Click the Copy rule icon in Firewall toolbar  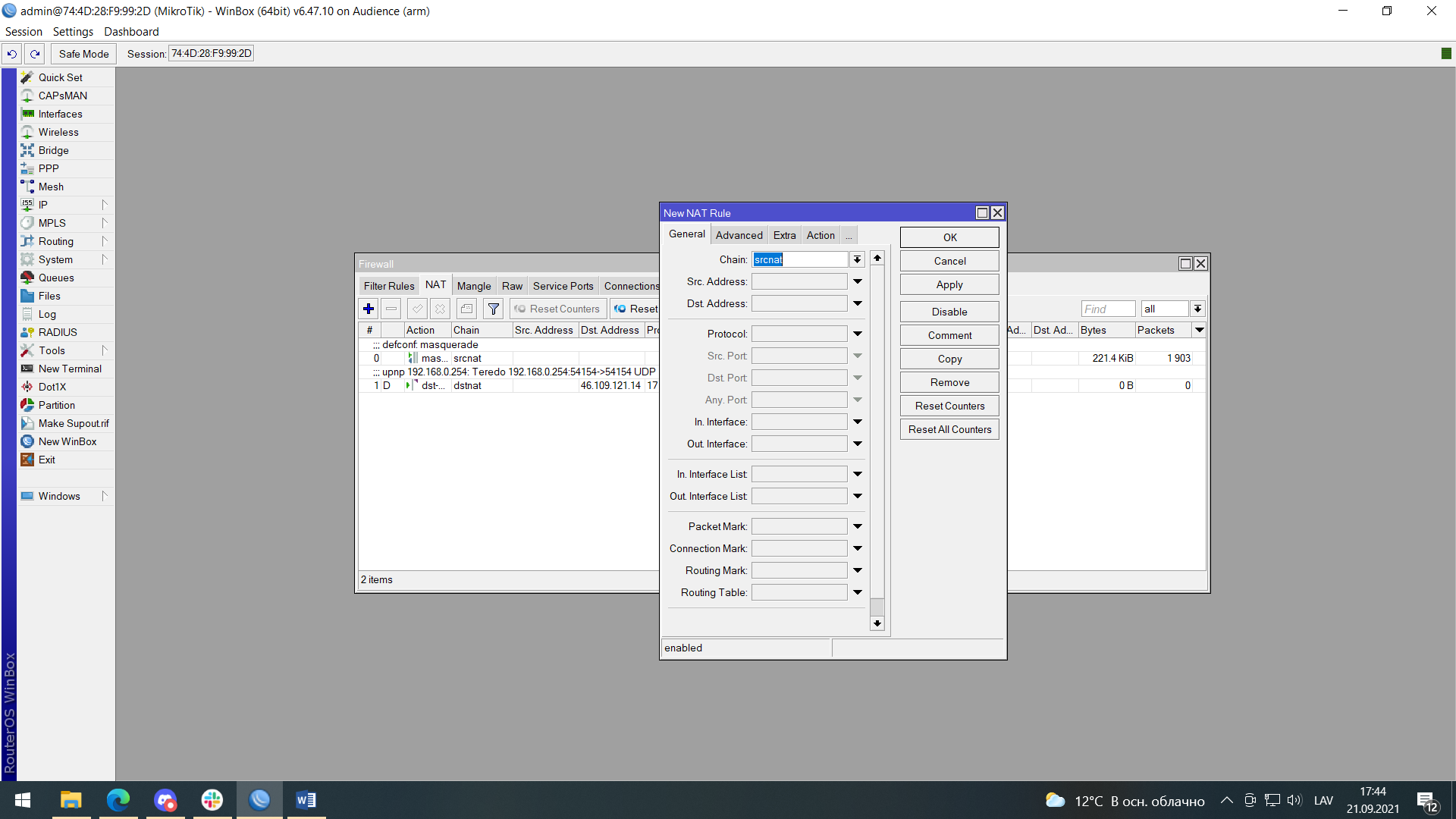(x=467, y=308)
